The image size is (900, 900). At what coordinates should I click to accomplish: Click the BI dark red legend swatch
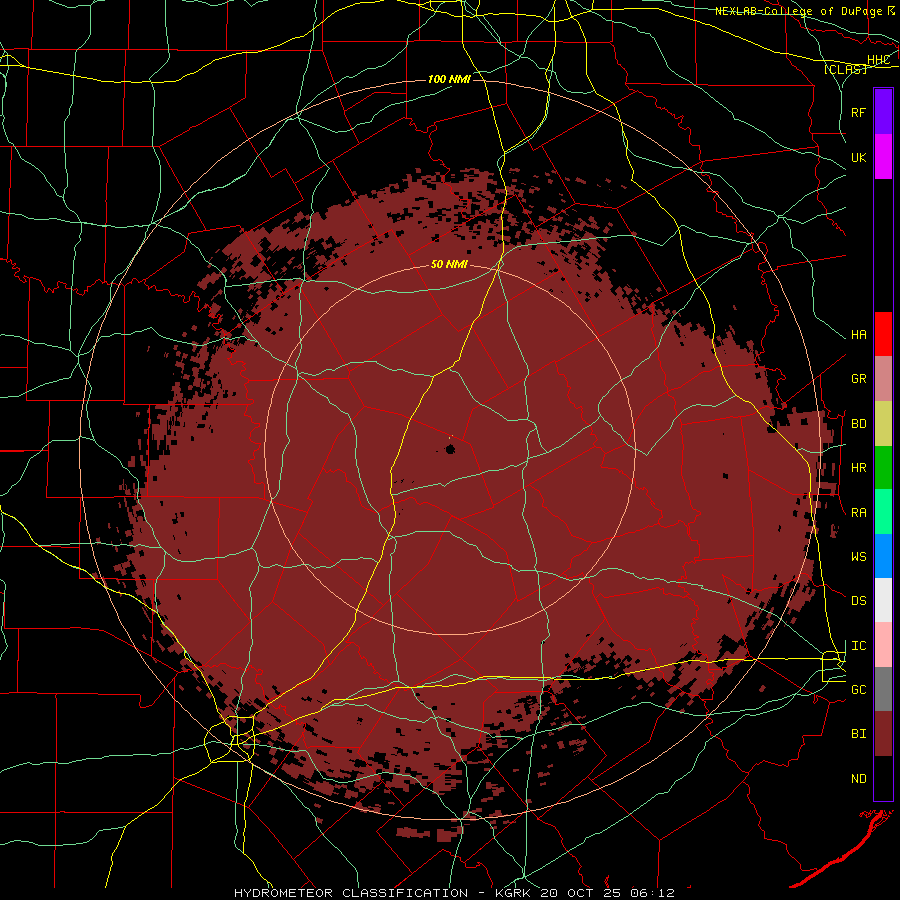[x=883, y=734]
